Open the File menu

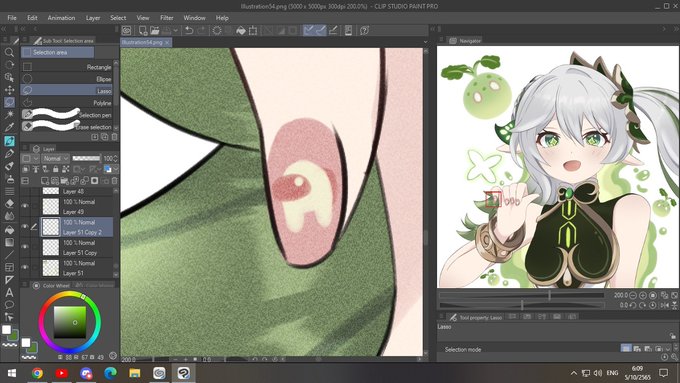click(12, 18)
